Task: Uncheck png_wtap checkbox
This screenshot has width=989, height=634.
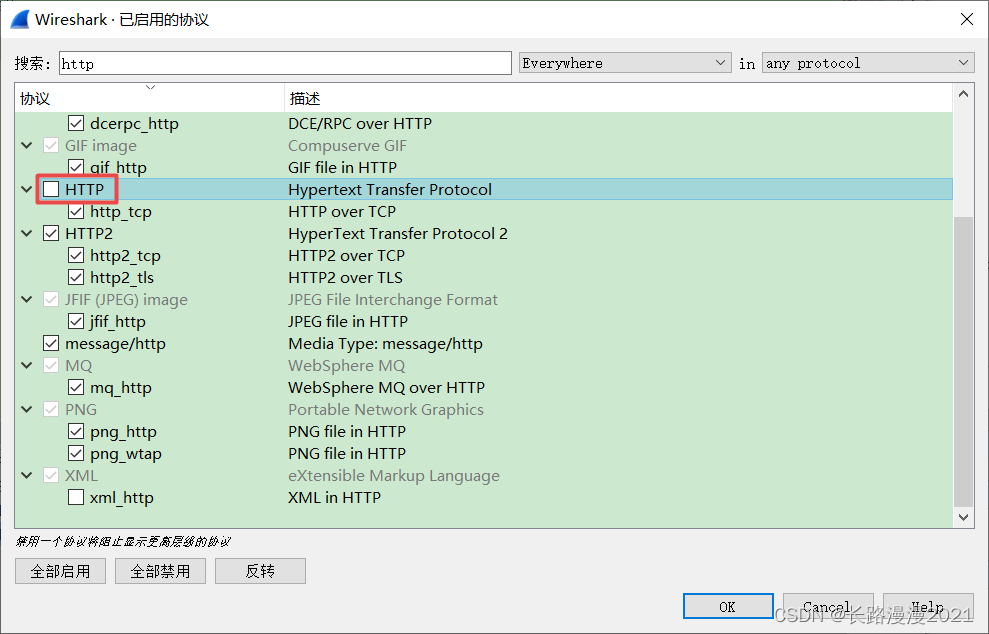Action: 76,454
